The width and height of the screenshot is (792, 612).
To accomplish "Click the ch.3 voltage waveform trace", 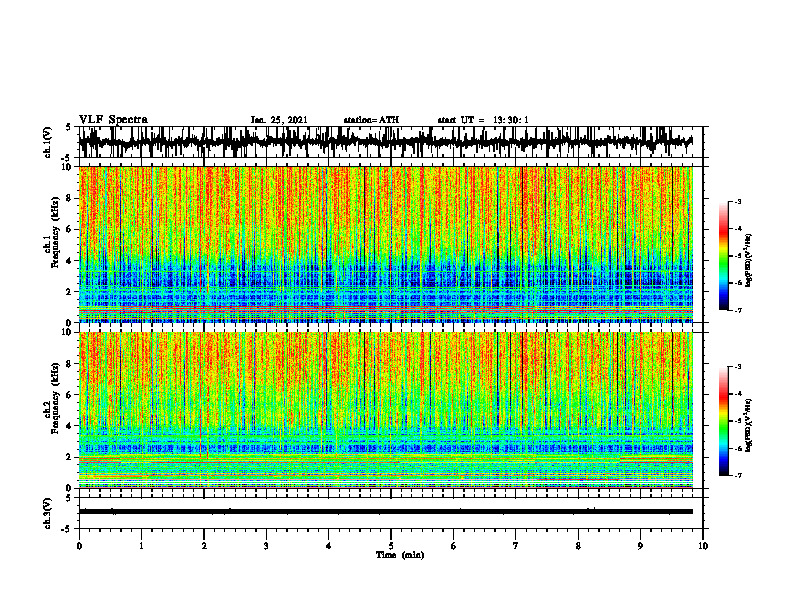I will click(x=386, y=512).
